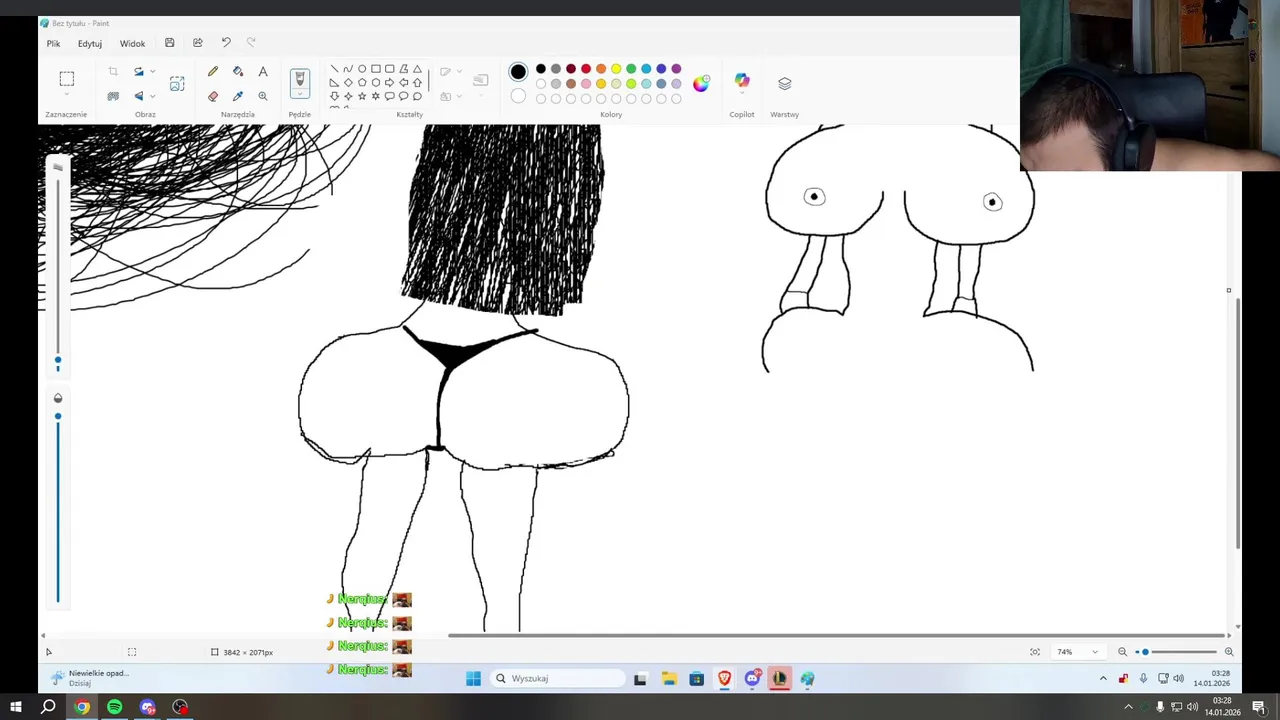This screenshot has width=1280, height=720.
Task: Click the Crop image icon
Action: click(113, 72)
